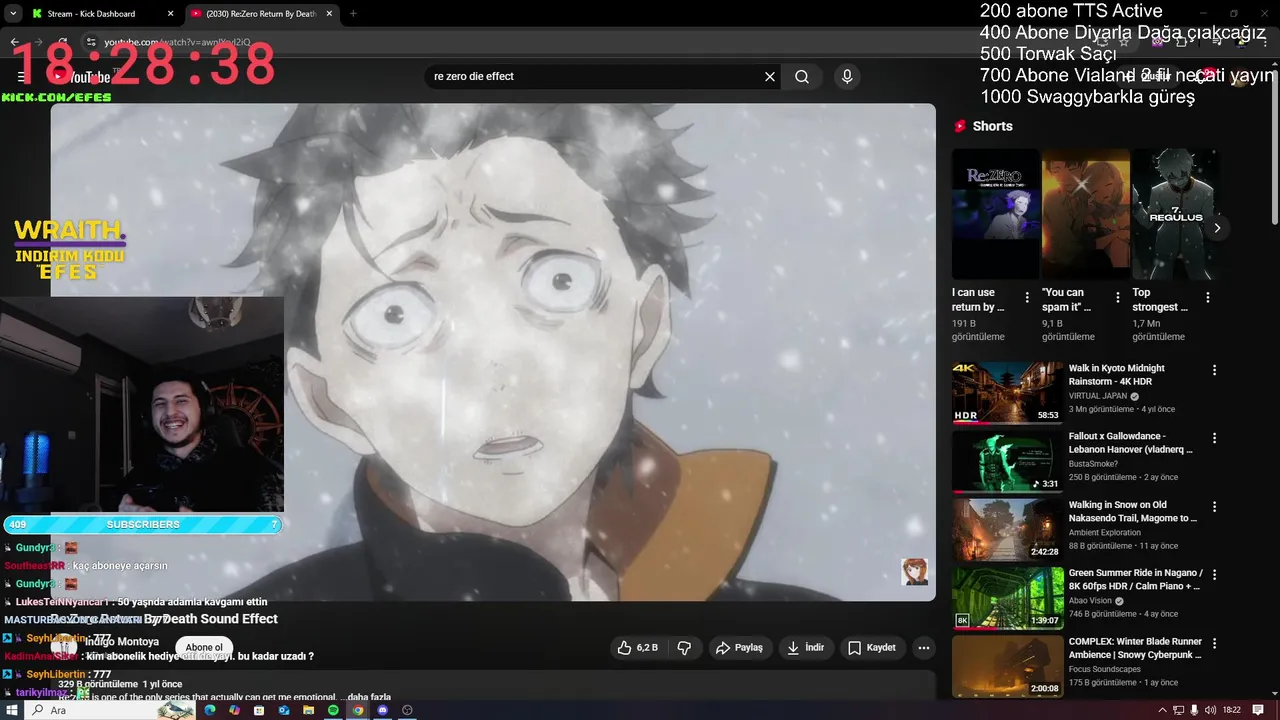Screen dimensions: 1280x720
Task: Open the Indigo Montoya channel
Action: pyautogui.click(x=122, y=642)
